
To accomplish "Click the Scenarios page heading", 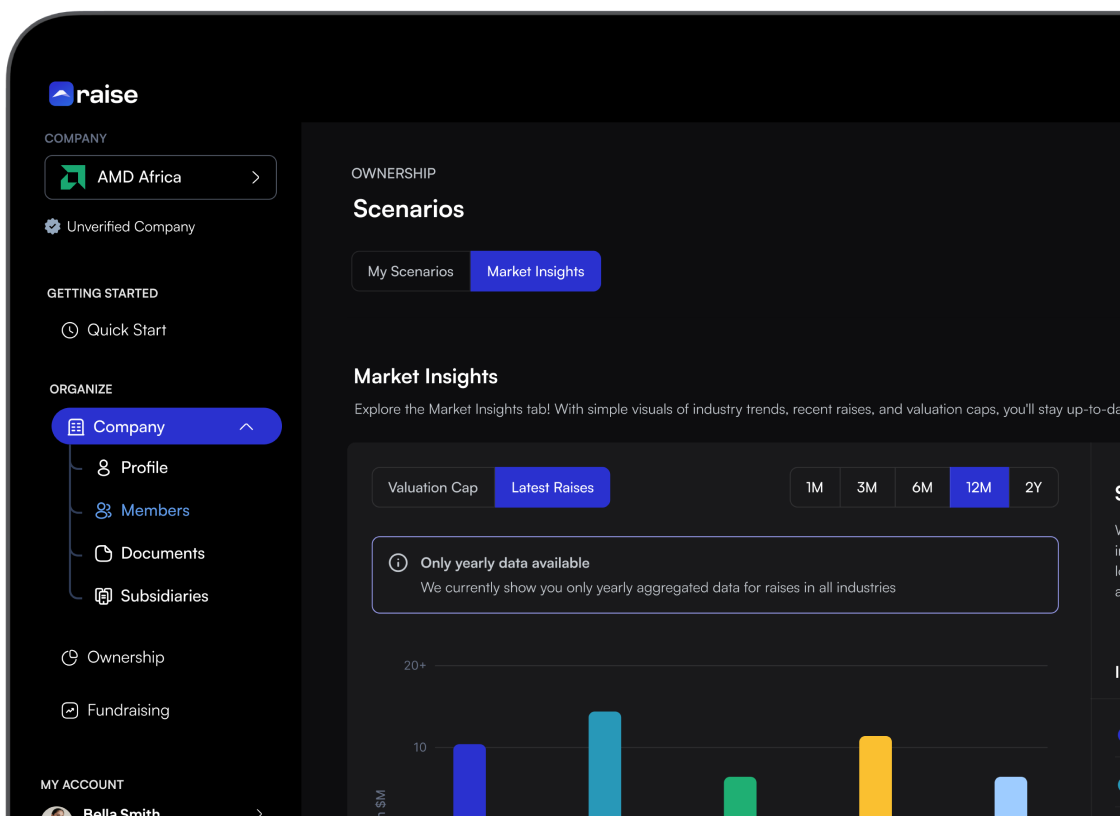I will tap(409, 209).
